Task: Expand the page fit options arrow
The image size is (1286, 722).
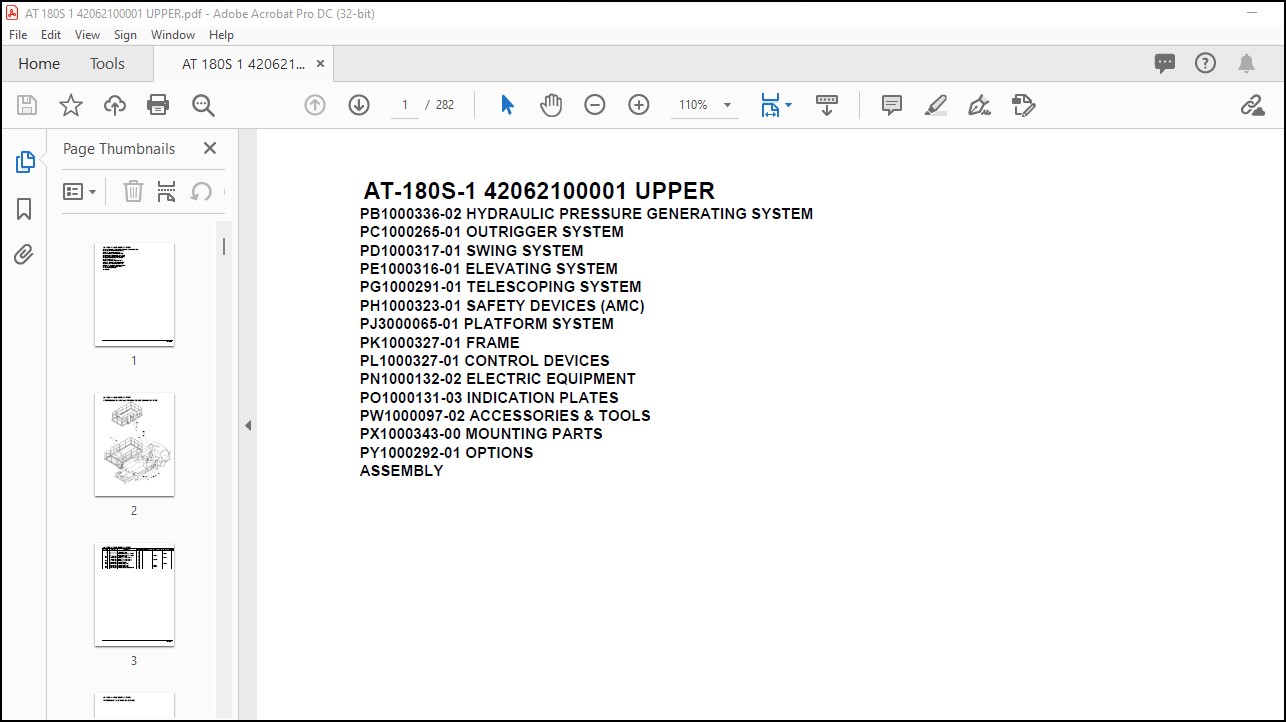Action: click(x=789, y=105)
